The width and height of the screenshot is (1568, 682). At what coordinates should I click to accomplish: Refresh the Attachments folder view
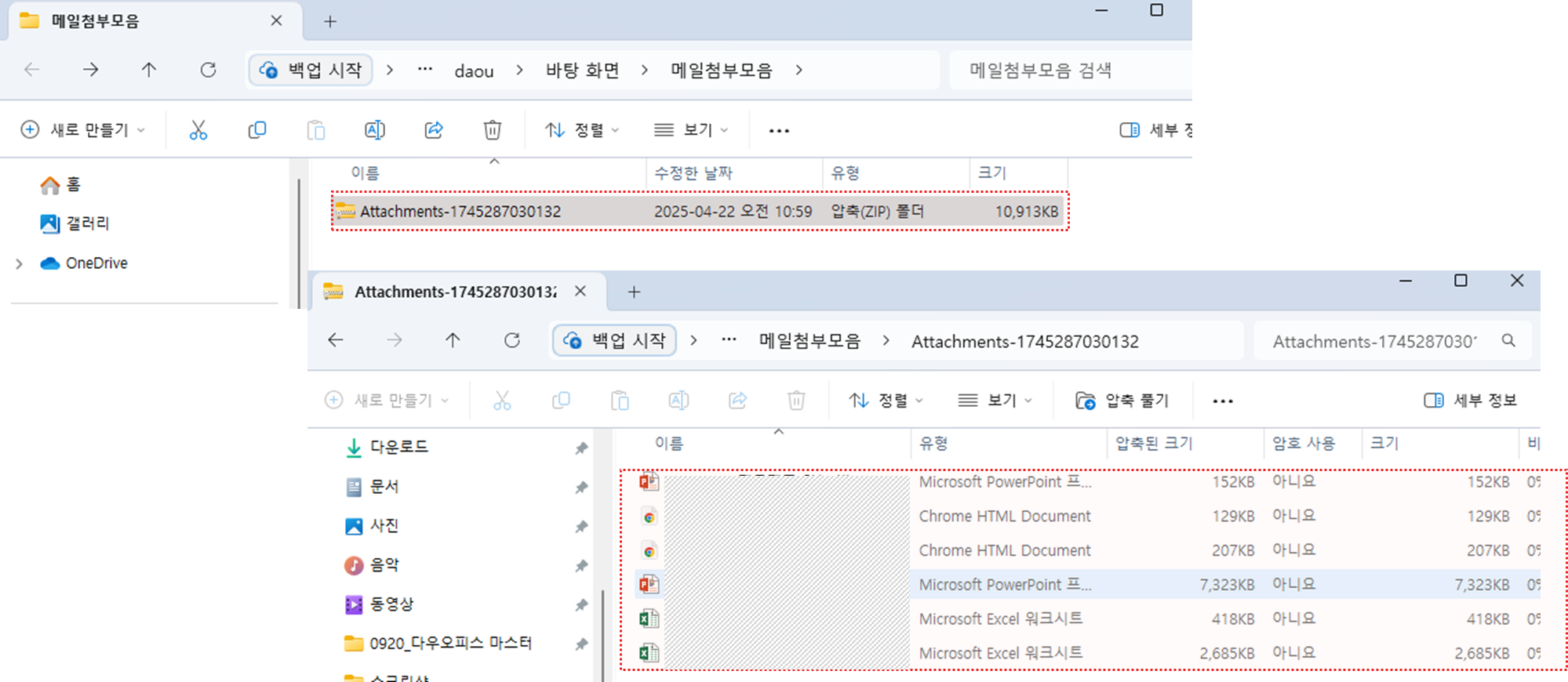[512, 340]
